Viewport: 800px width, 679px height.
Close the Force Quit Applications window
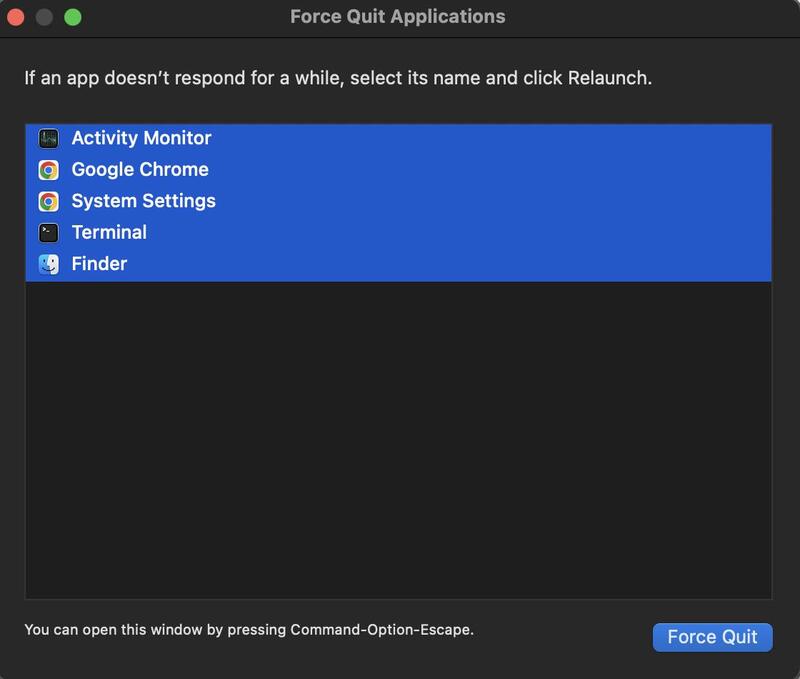(15, 17)
